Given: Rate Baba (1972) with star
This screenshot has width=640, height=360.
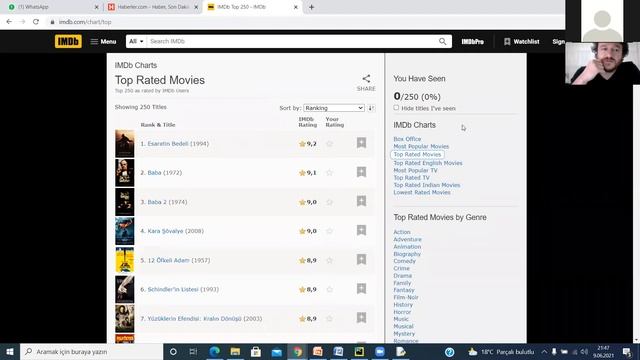Looking at the screenshot, I should point(329,173).
